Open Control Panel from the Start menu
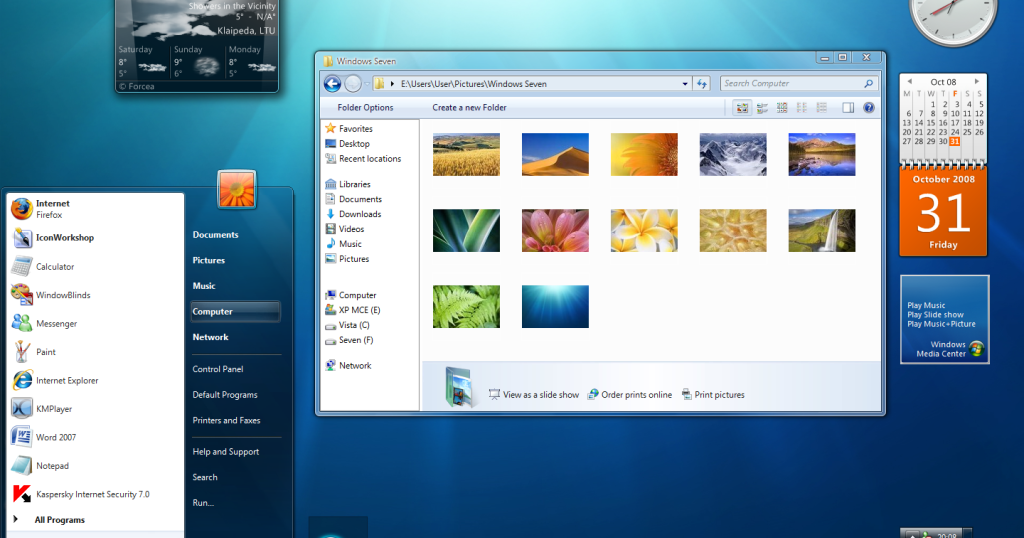This screenshot has width=1024, height=538. click(218, 369)
